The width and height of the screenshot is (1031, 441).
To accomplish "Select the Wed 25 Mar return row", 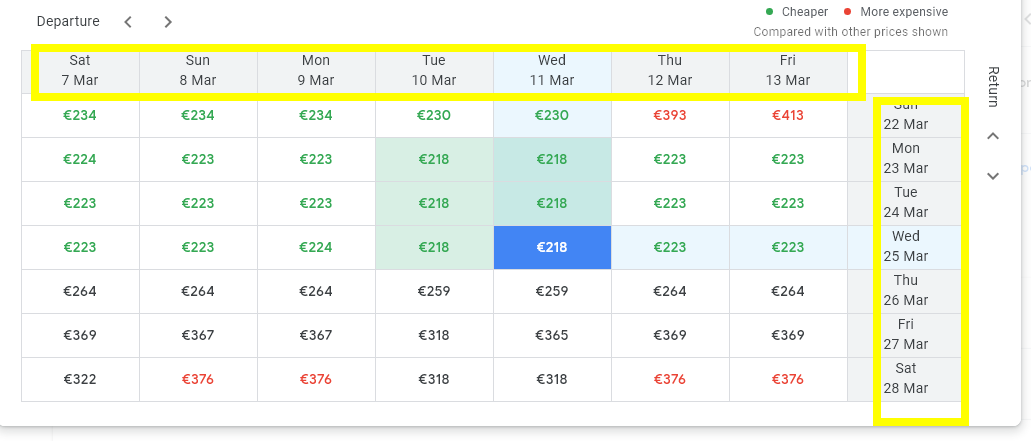I will tap(906, 246).
